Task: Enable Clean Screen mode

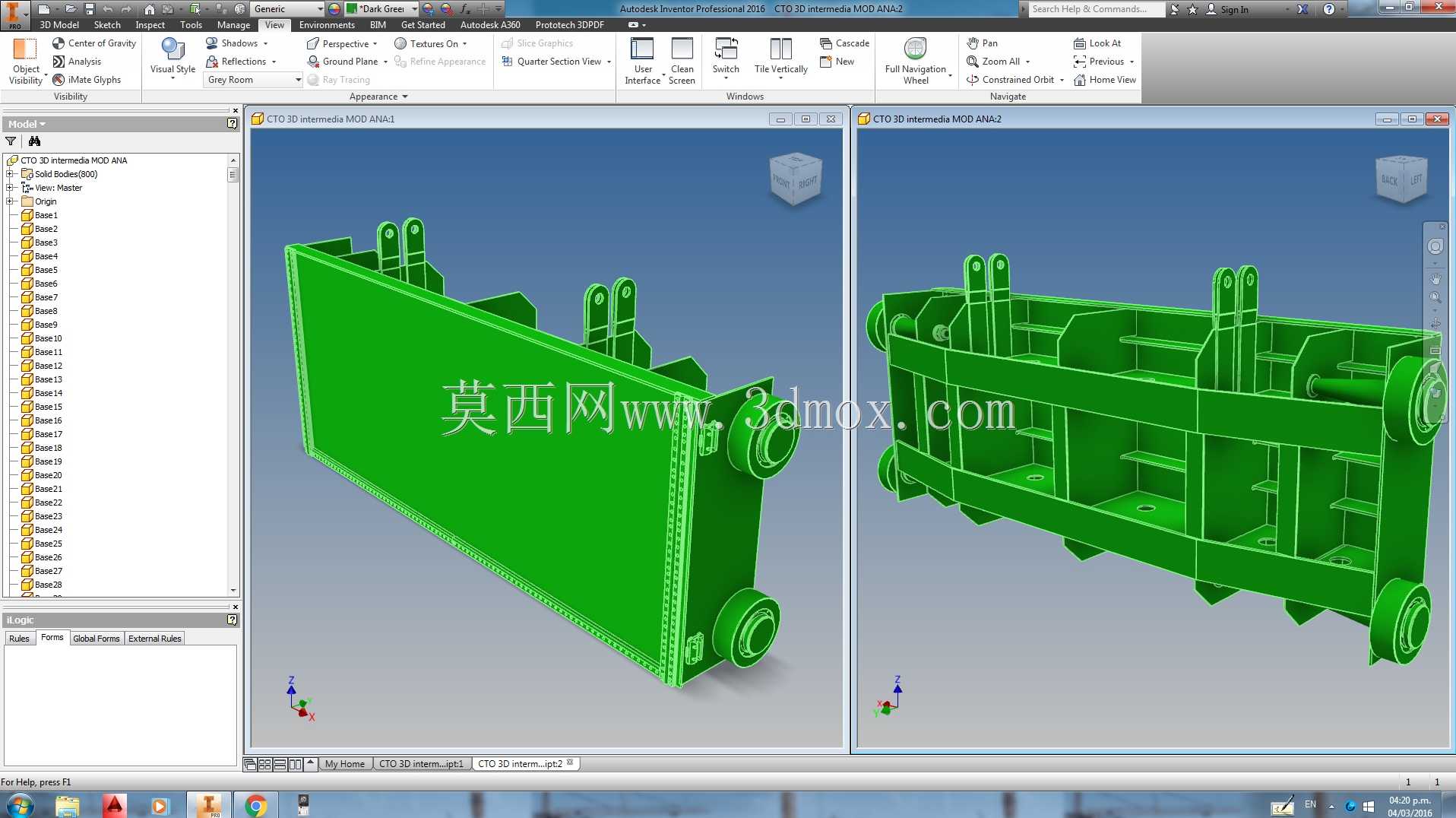Action: coord(682,61)
